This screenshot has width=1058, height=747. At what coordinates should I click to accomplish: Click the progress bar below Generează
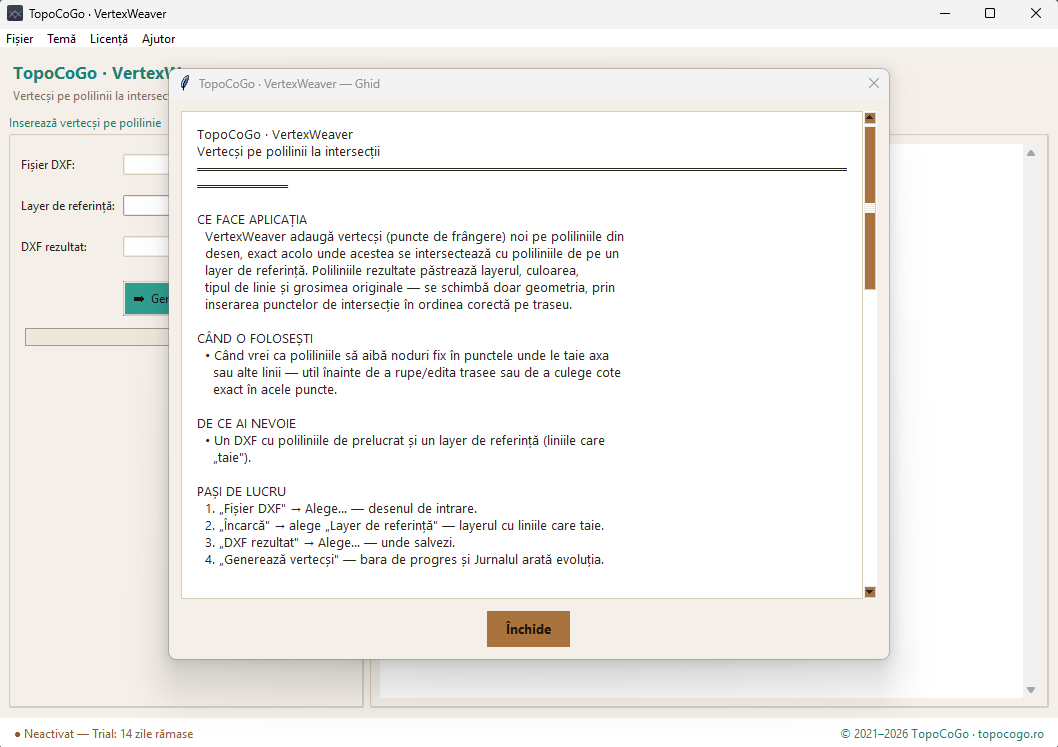[x=97, y=337]
